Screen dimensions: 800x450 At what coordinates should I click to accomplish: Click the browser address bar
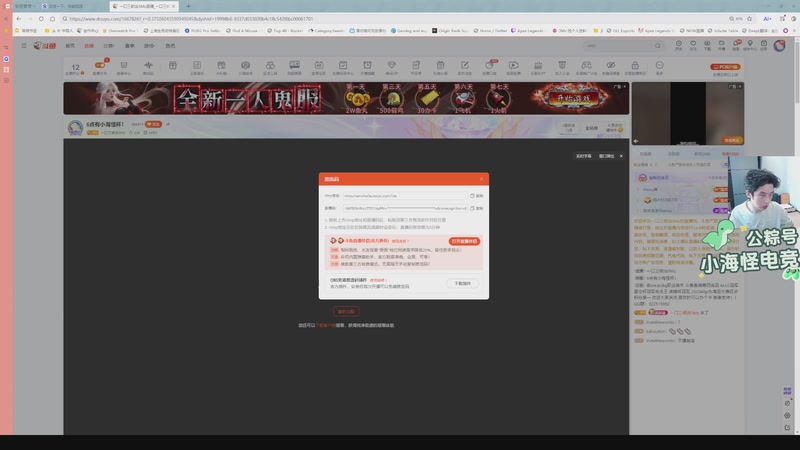[x=393, y=19]
